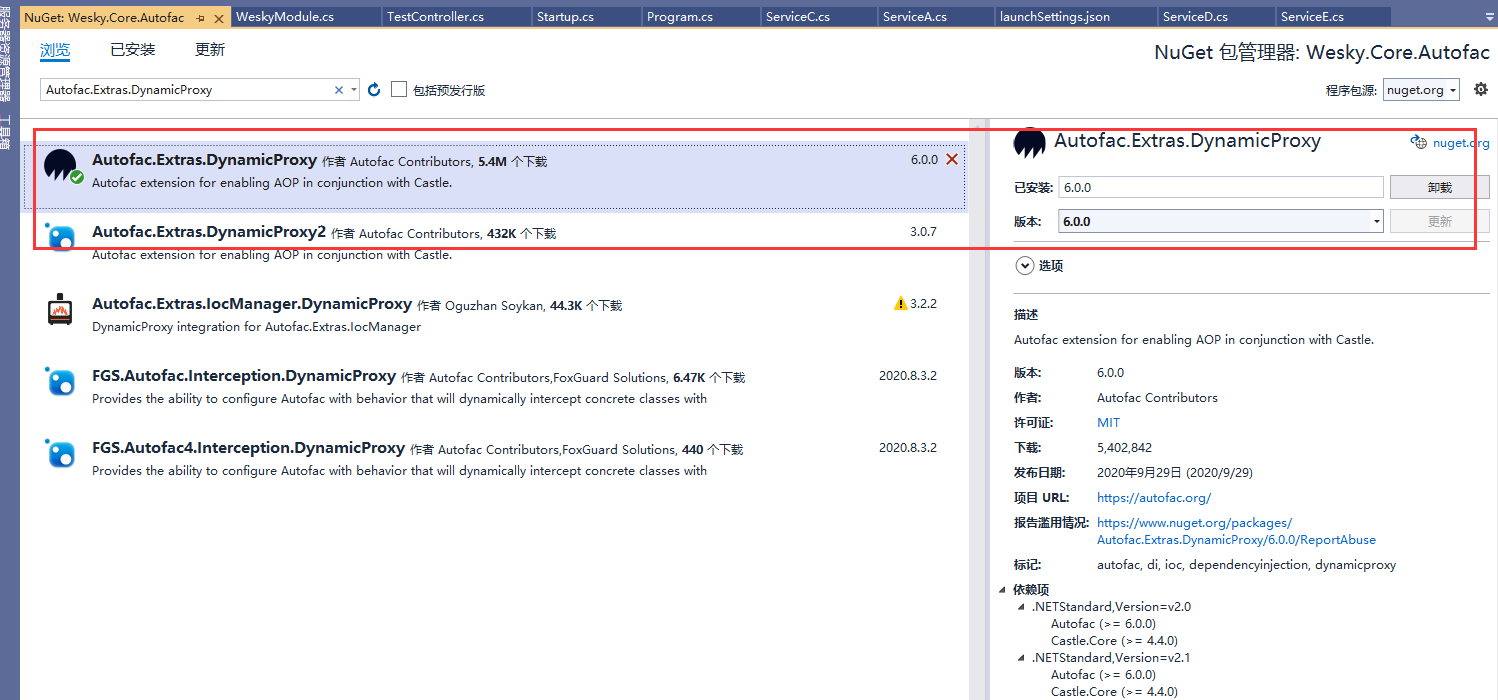Click the Autofac logo in detail pane header

[1030, 143]
